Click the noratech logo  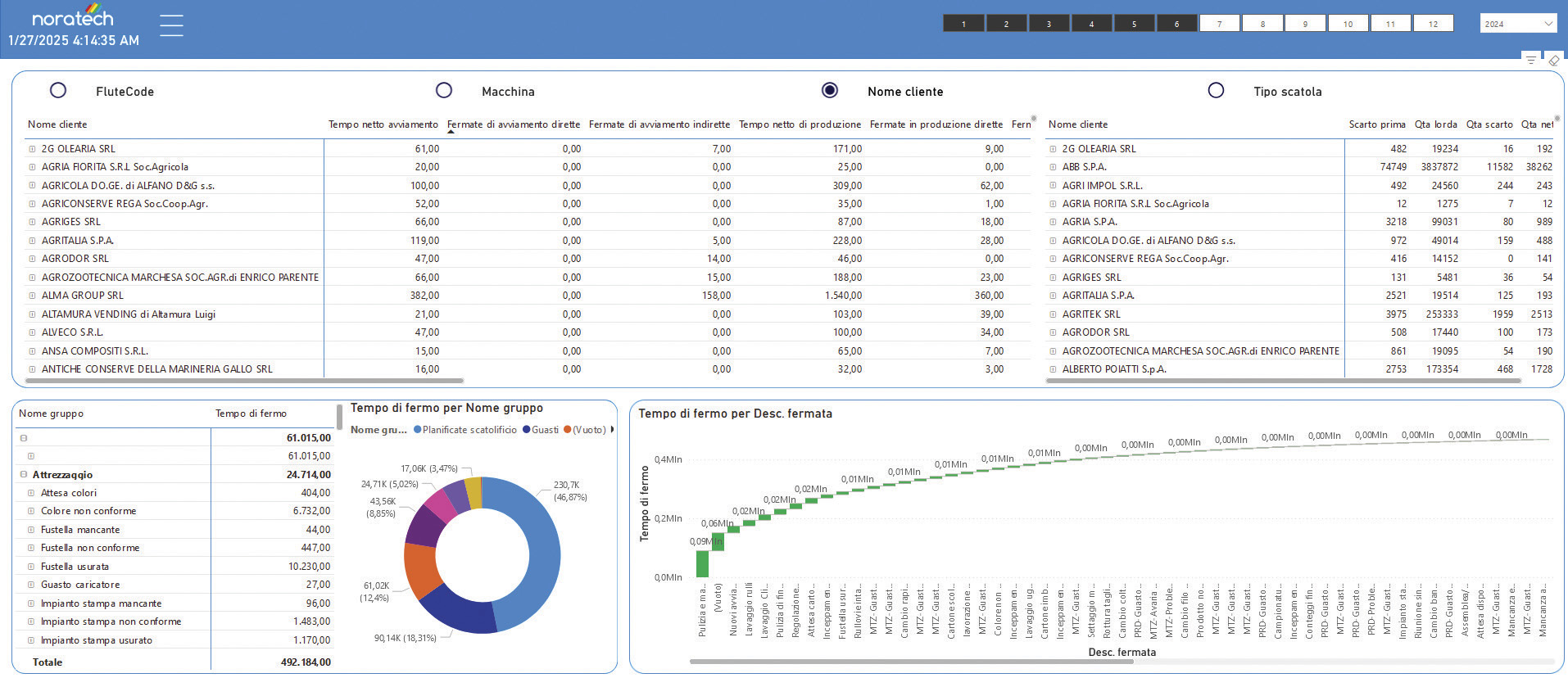pos(72,16)
